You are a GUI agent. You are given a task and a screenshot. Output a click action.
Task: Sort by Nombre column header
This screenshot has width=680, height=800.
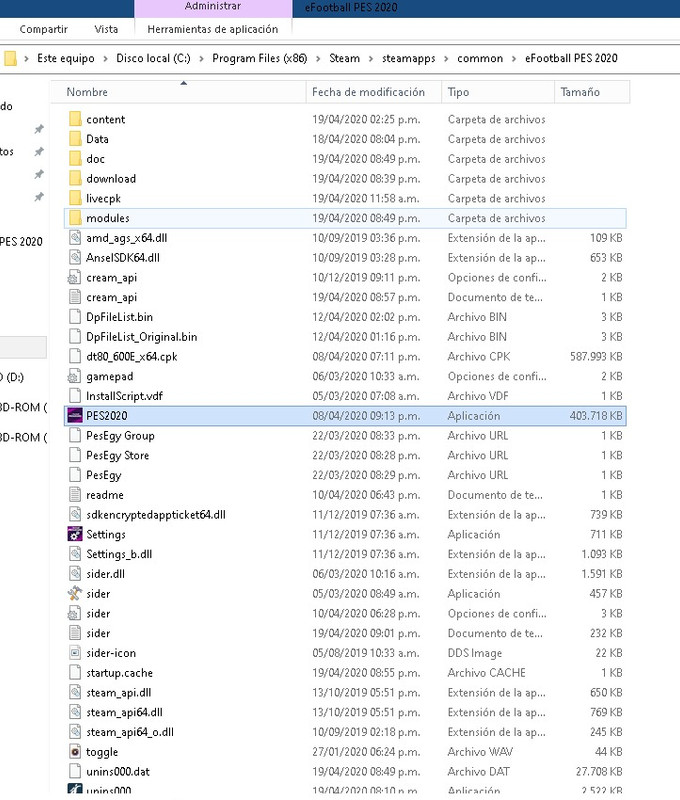[x=179, y=92]
